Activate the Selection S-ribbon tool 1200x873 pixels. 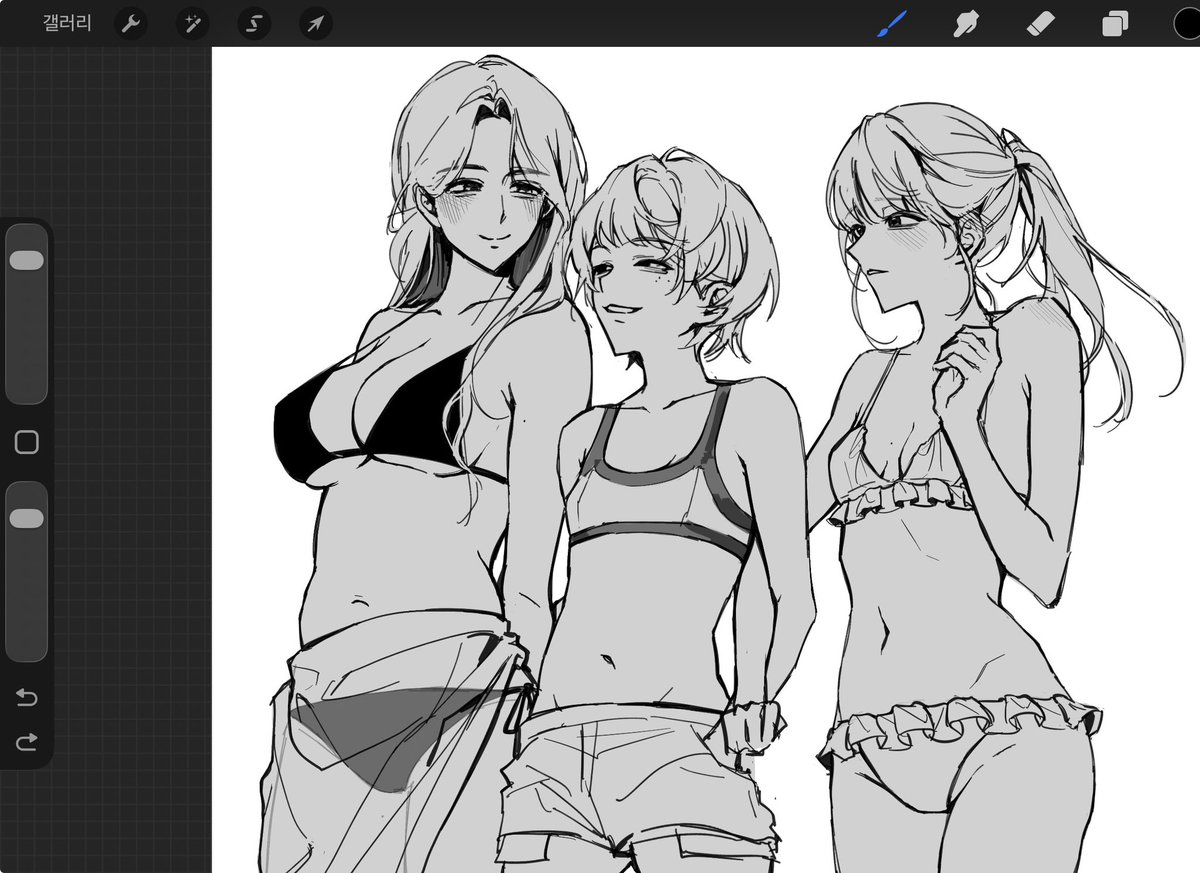coord(254,24)
